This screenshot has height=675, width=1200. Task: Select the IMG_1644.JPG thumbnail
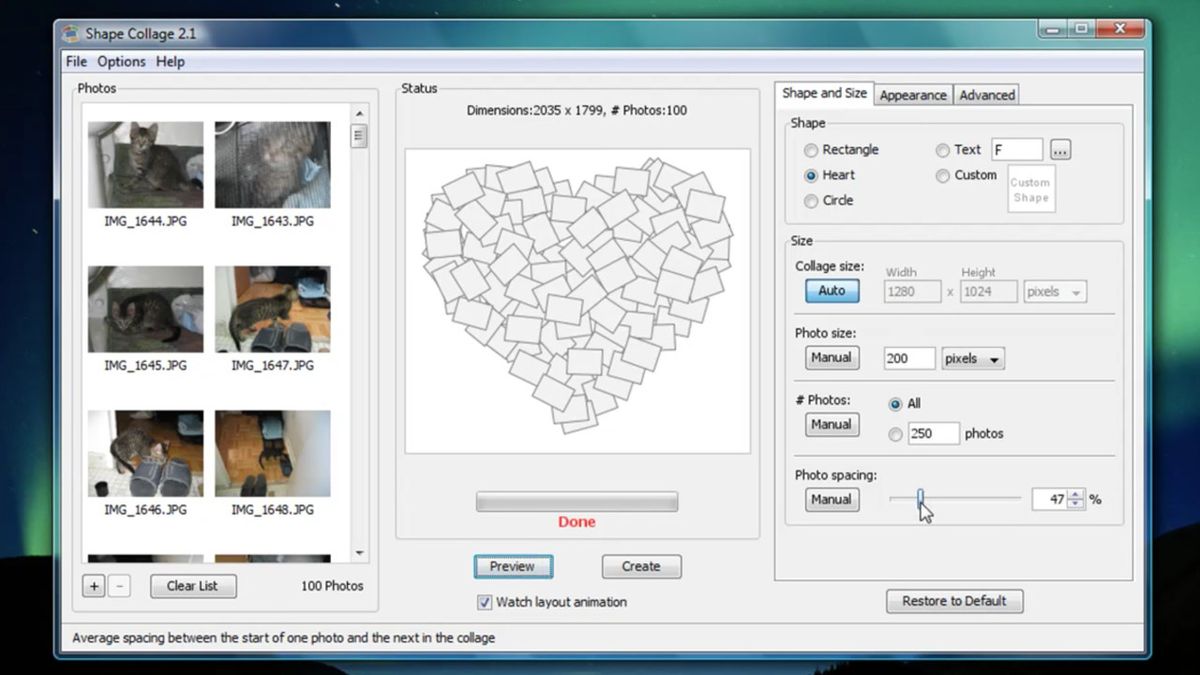click(x=144, y=165)
